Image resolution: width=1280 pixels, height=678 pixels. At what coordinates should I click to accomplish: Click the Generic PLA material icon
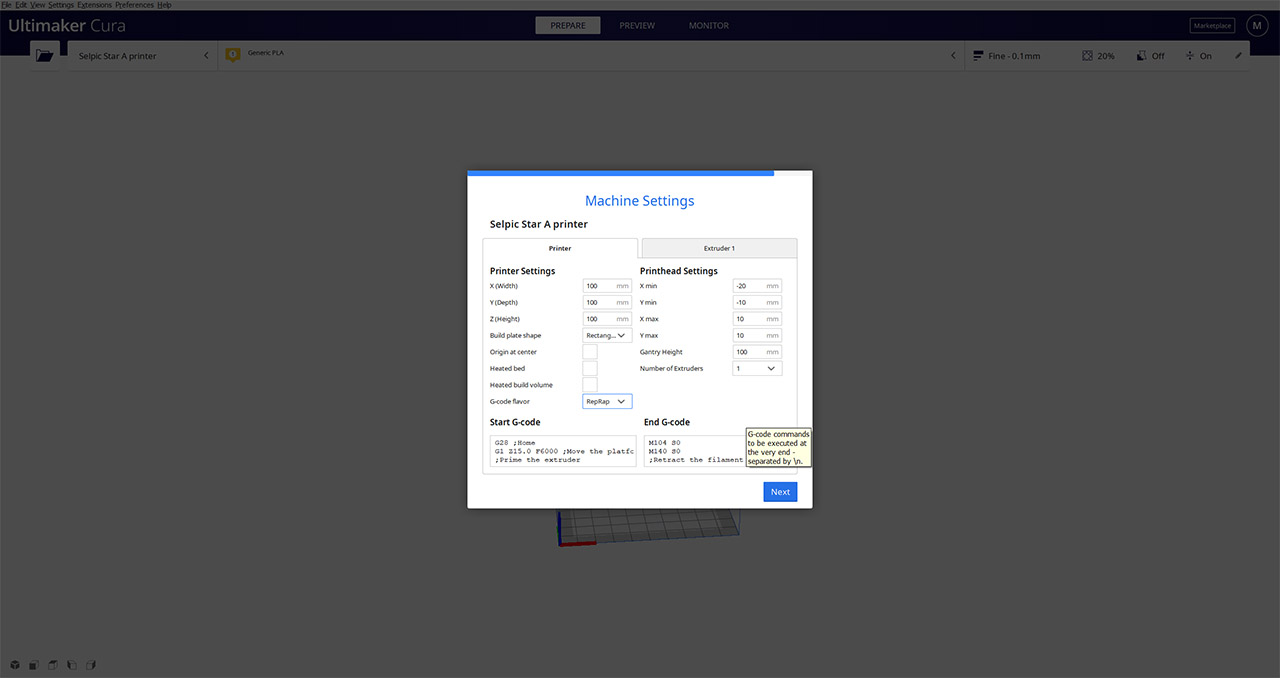click(x=233, y=55)
